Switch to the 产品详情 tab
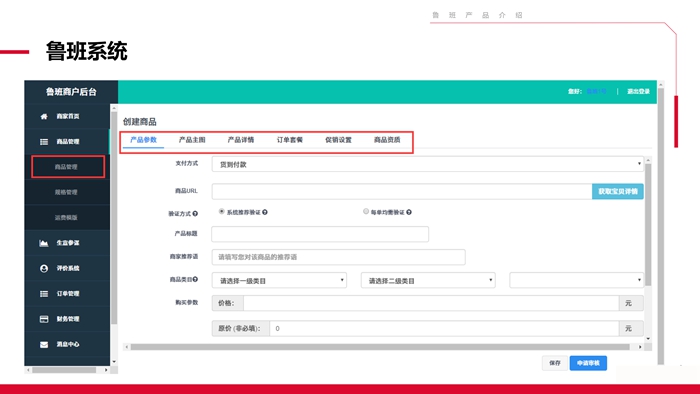Screen dimensions: 700x394 tap(241, 140)
